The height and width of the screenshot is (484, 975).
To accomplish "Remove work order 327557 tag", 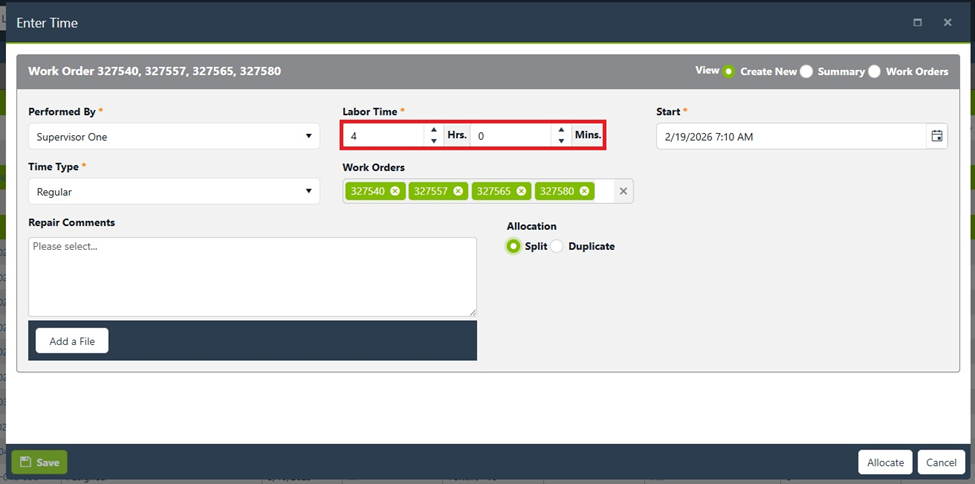I will tap(458, 191).
